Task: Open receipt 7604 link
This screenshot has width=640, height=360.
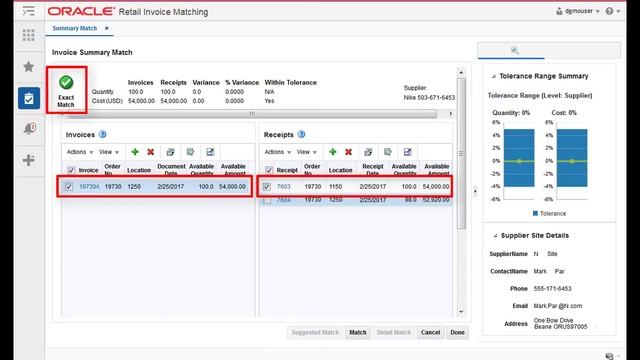Action: coord(284,200)
